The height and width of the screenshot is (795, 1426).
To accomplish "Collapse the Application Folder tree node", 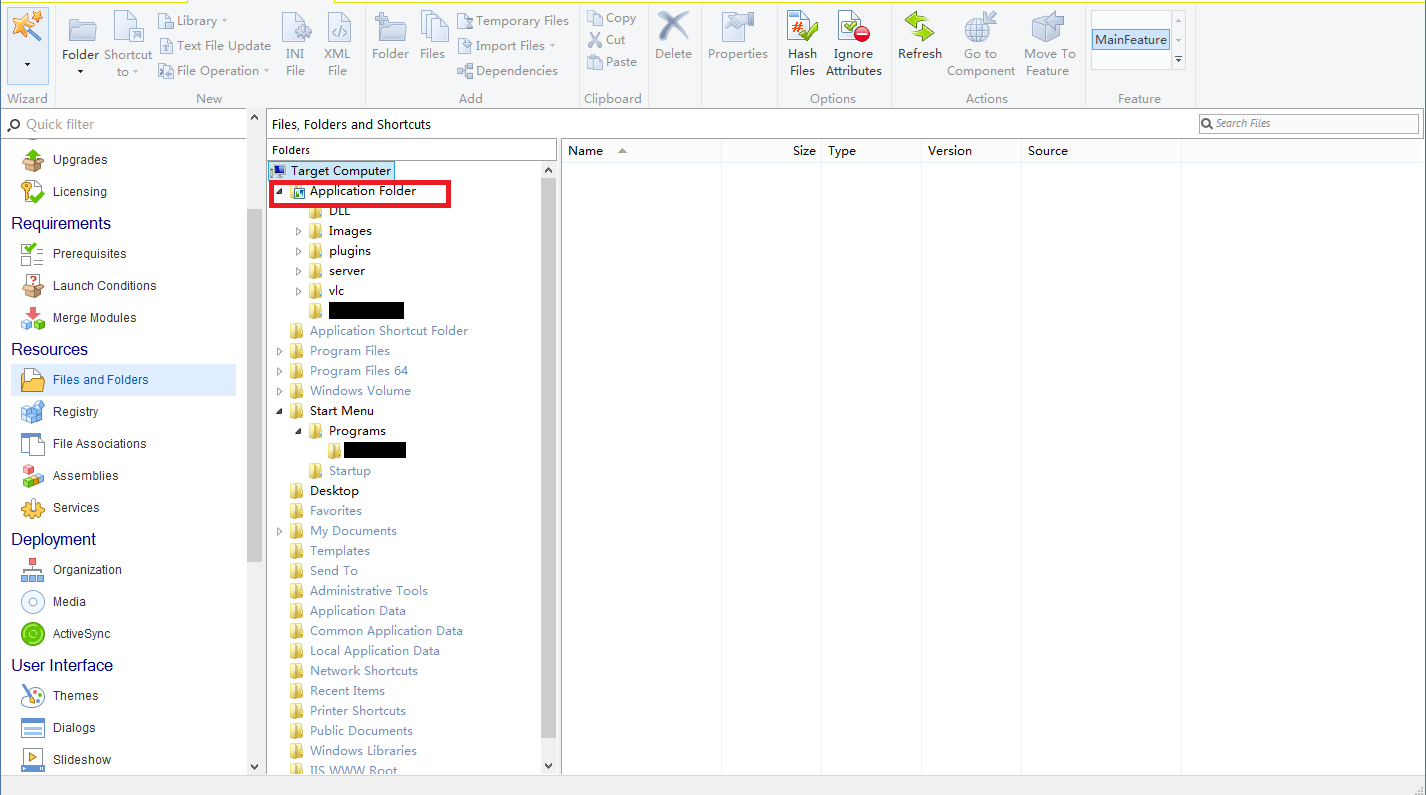I will 279,191.
